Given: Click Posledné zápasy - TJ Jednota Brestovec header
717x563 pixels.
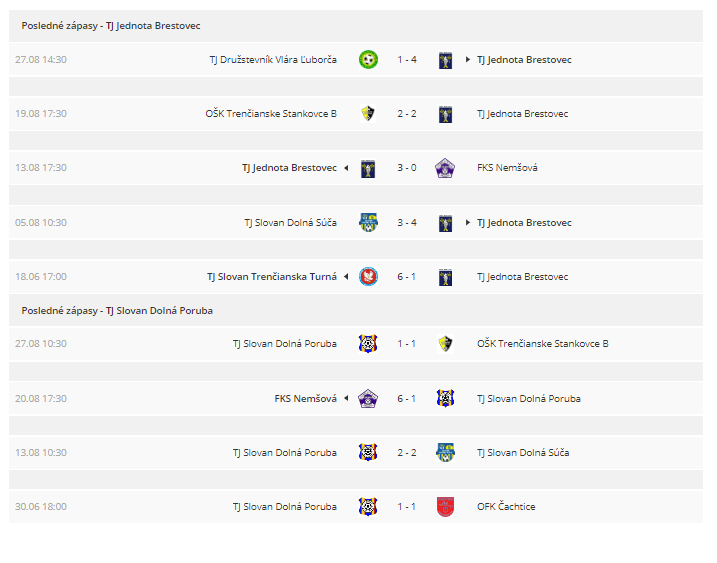Looking at the screenshot, I should tap(111, 26).
